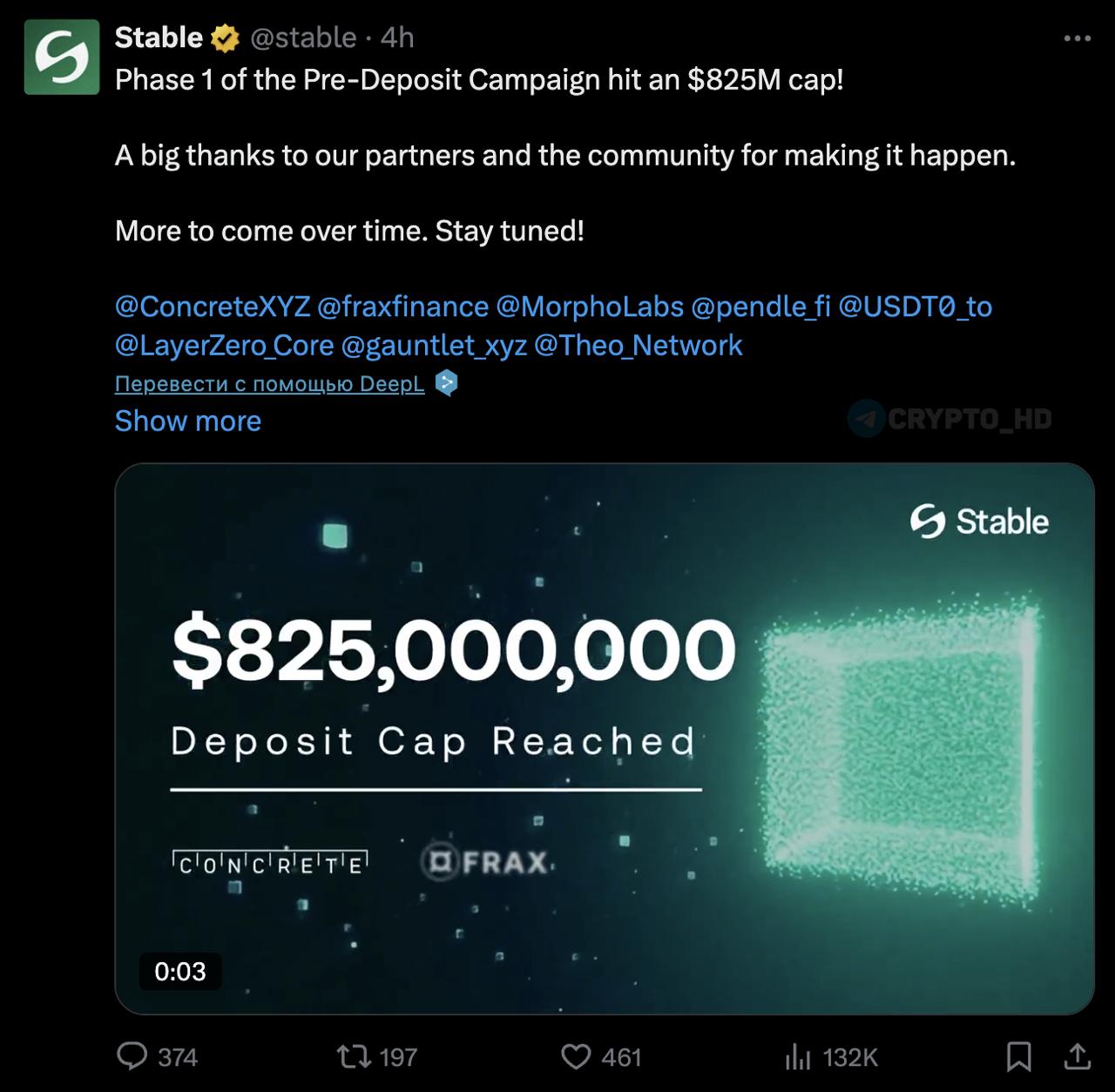
Task: Click the share upload icon
Action: coord(1078,1056)
